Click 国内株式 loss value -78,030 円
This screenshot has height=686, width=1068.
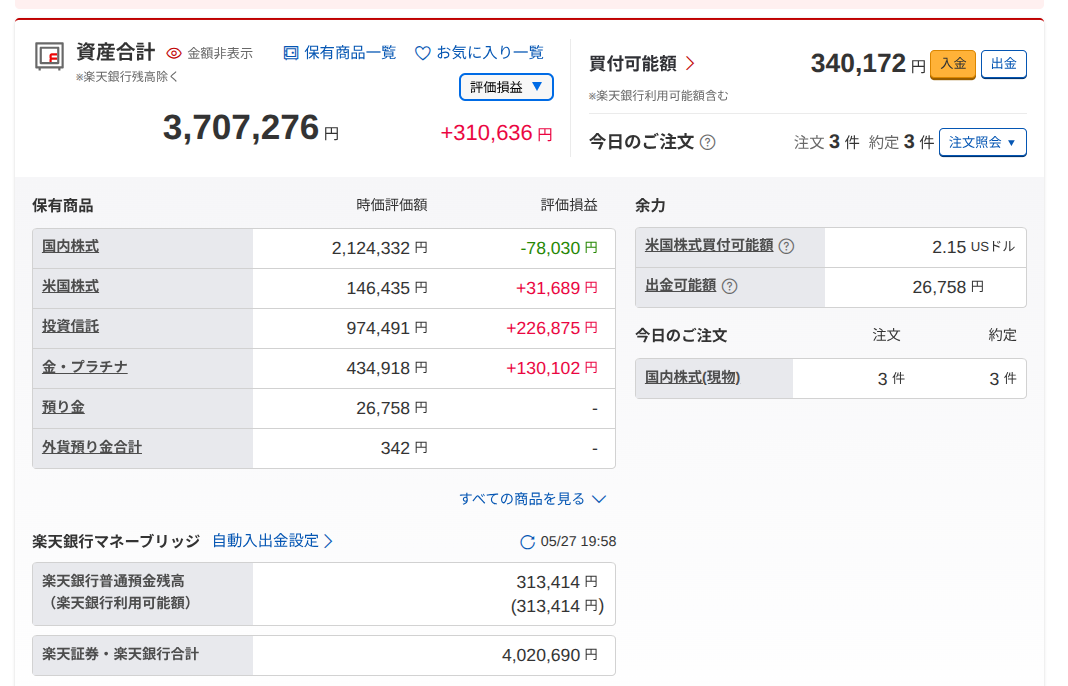559,248
